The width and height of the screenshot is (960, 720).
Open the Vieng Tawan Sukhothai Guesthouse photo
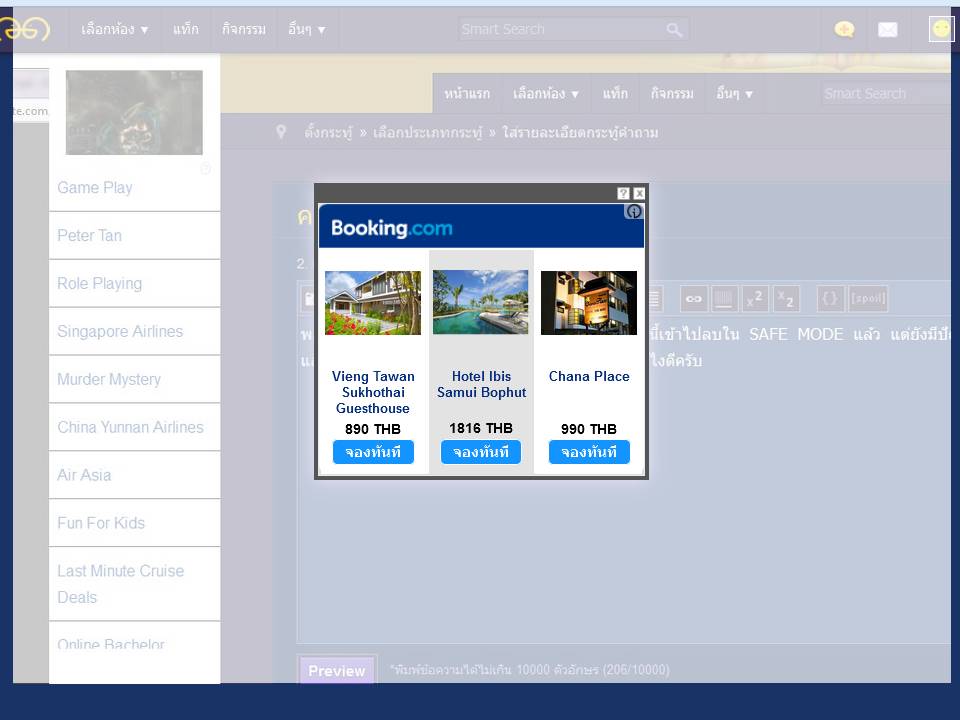pyautogui.click(x=373, y=303)
